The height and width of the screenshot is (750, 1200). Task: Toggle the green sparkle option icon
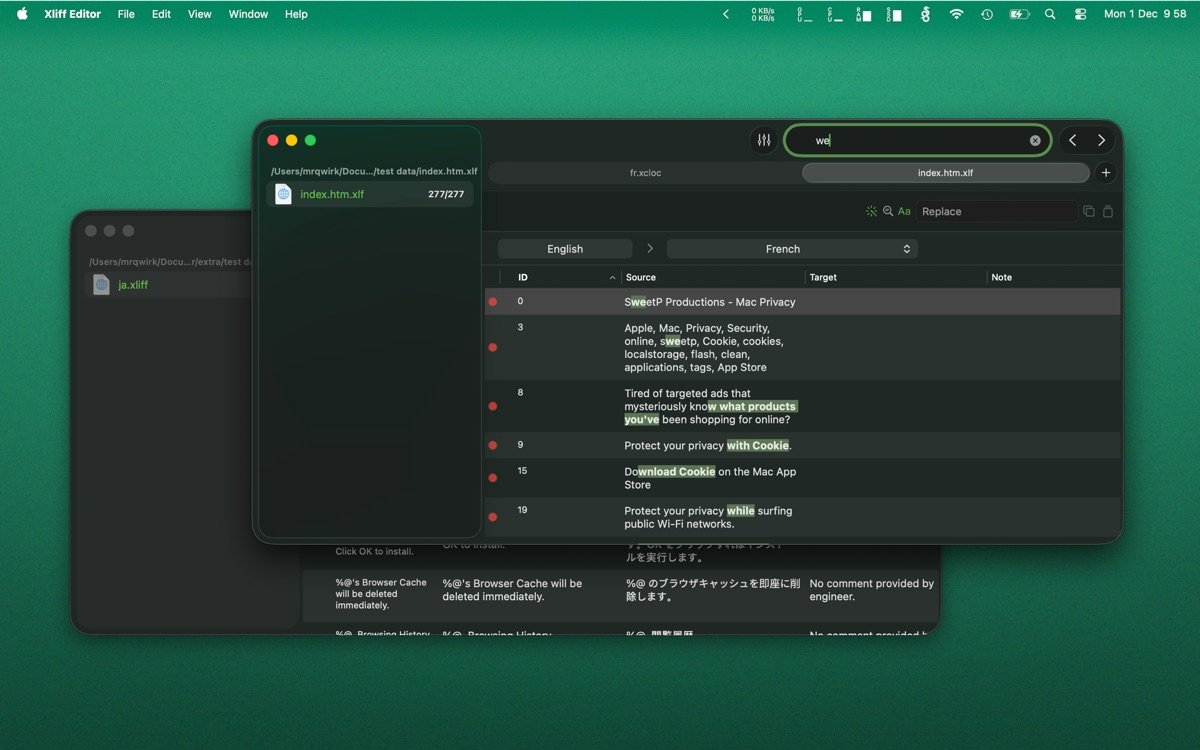(871, 212)
